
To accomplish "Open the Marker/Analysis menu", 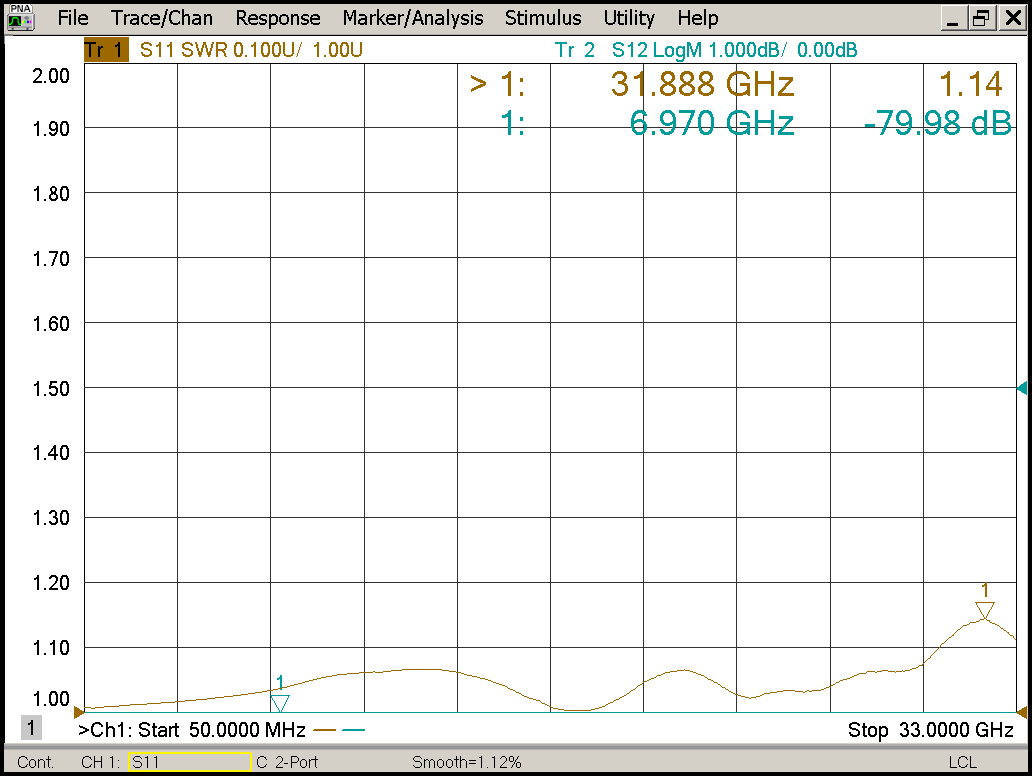I will (x=412, y=18).
